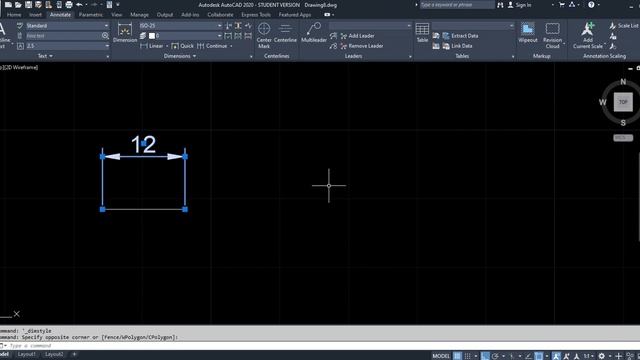
Task: Toggle object snap in status bar
Action: pyautogui.click(x=539, y=356)
